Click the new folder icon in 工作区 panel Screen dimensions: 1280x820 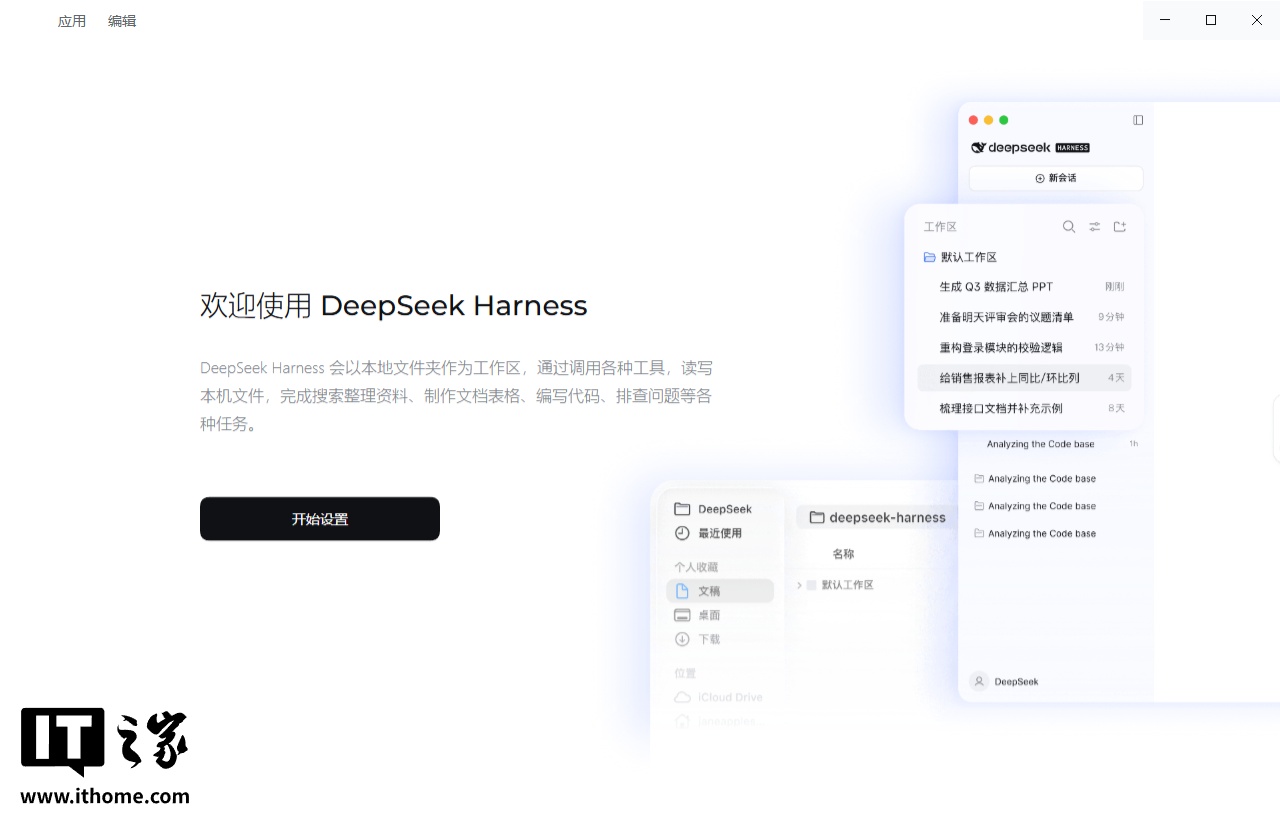(1120, 227)
